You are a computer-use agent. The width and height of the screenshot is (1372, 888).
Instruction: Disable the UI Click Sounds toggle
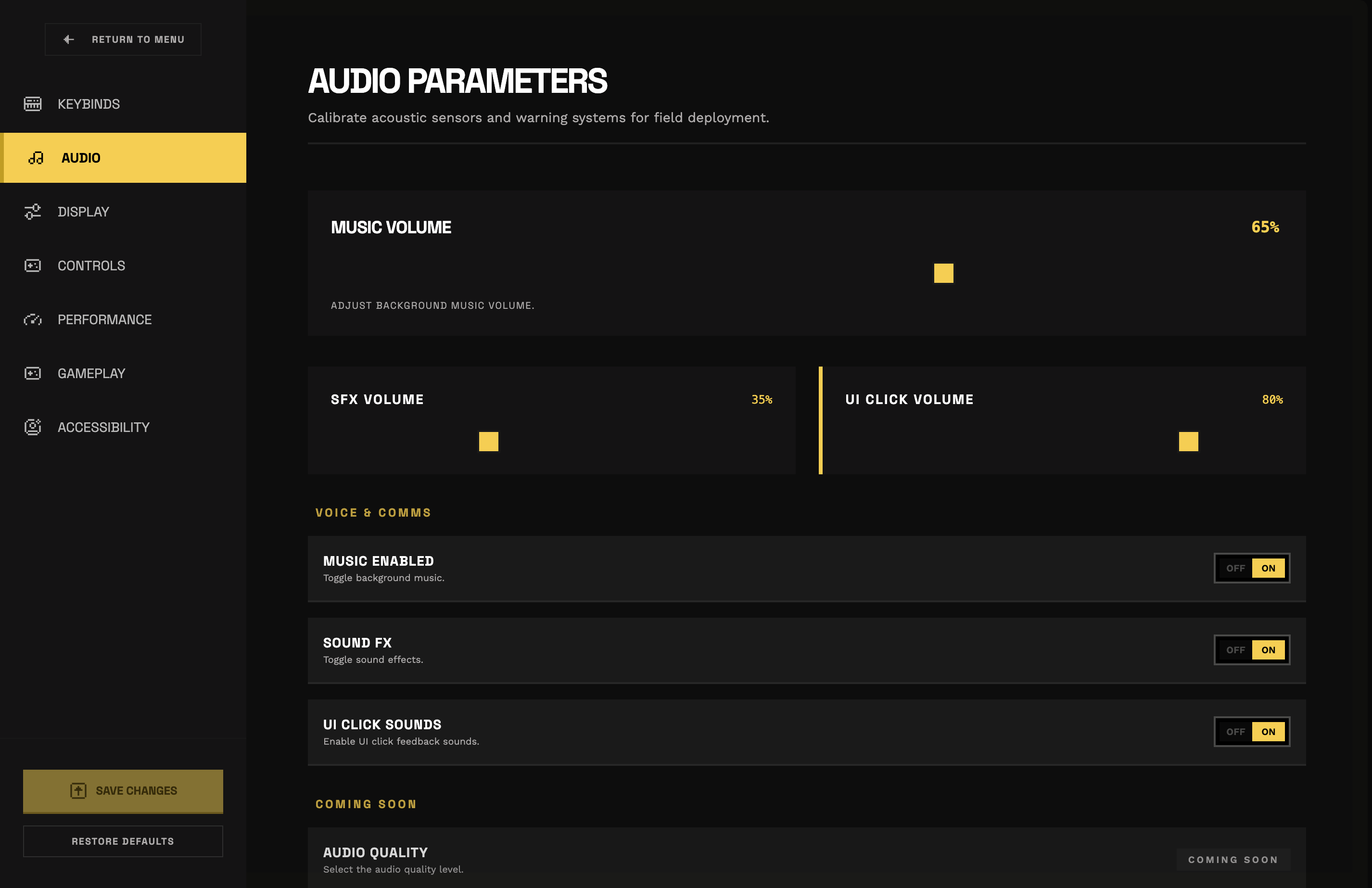pos(1235,732)
